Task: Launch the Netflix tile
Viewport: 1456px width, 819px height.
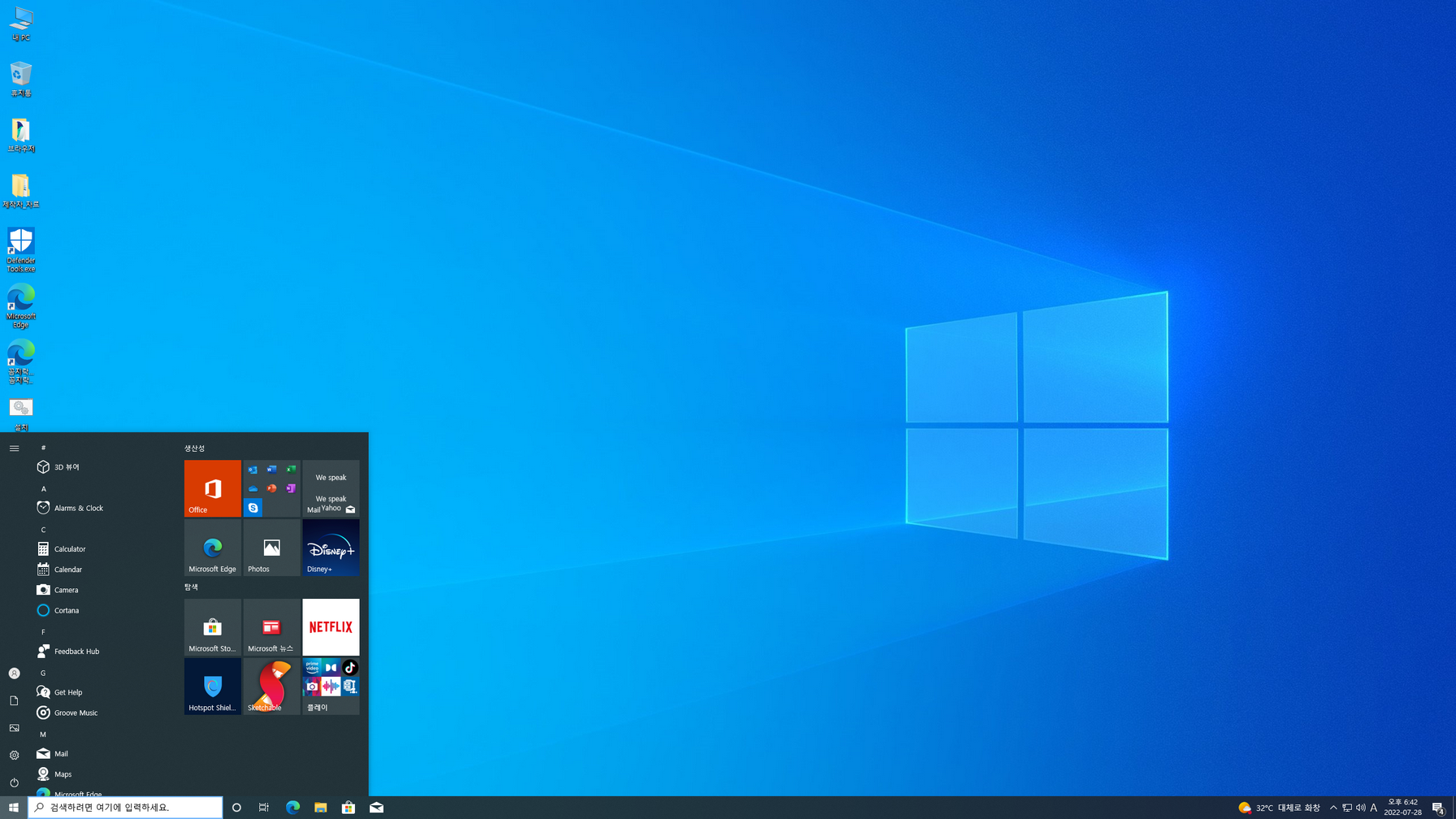Action: click(331, 627)
